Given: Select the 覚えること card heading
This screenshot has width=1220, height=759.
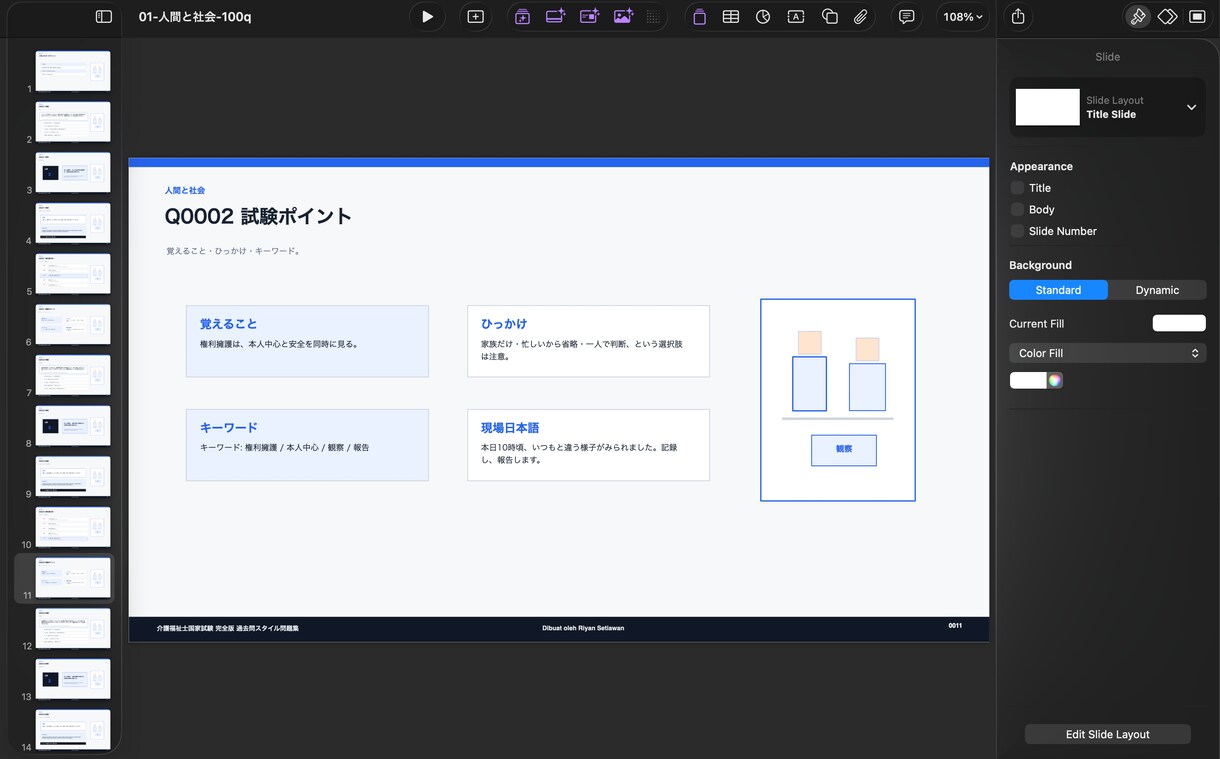Looking at the screenshot, I should (228, 324).
